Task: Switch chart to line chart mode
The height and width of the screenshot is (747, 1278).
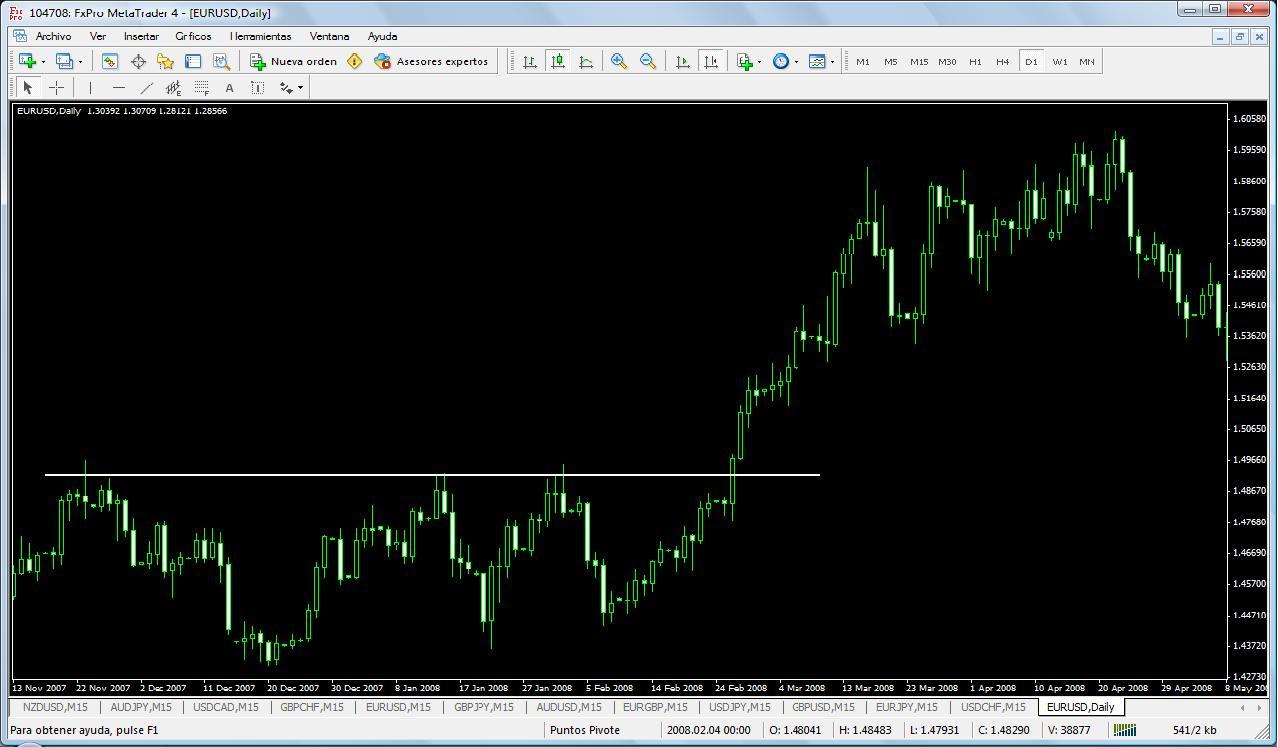Action: coord(586,61)
